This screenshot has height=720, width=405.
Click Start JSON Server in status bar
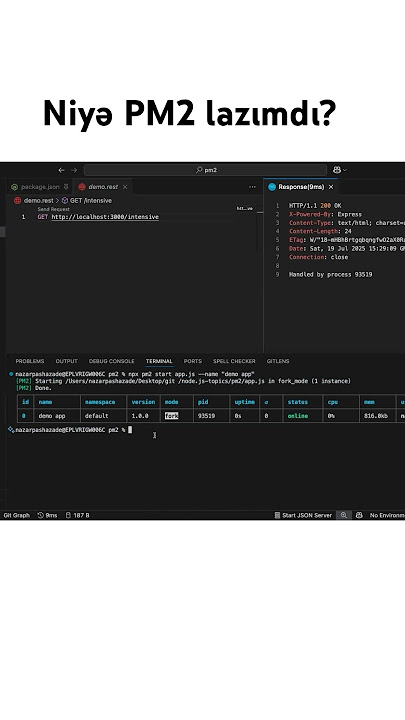point(303,516)
